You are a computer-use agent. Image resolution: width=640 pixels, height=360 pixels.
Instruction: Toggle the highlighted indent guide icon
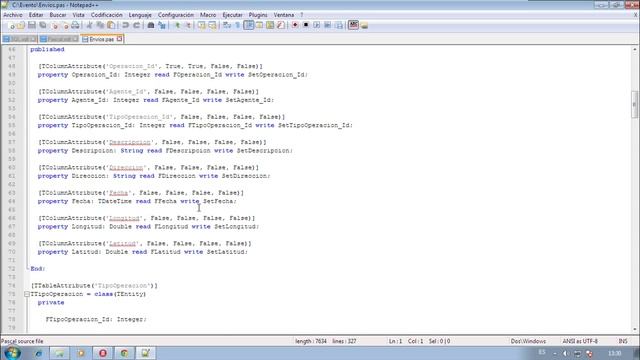point(248,25)
